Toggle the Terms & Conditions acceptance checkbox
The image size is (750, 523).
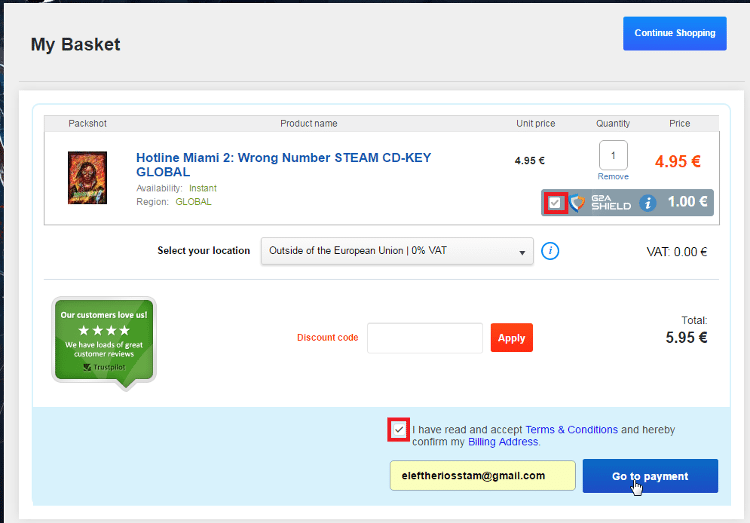398,430
